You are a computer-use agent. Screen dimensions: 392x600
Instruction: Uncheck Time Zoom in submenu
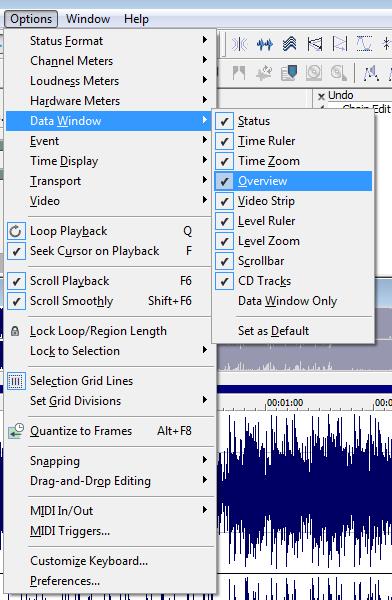293,161
